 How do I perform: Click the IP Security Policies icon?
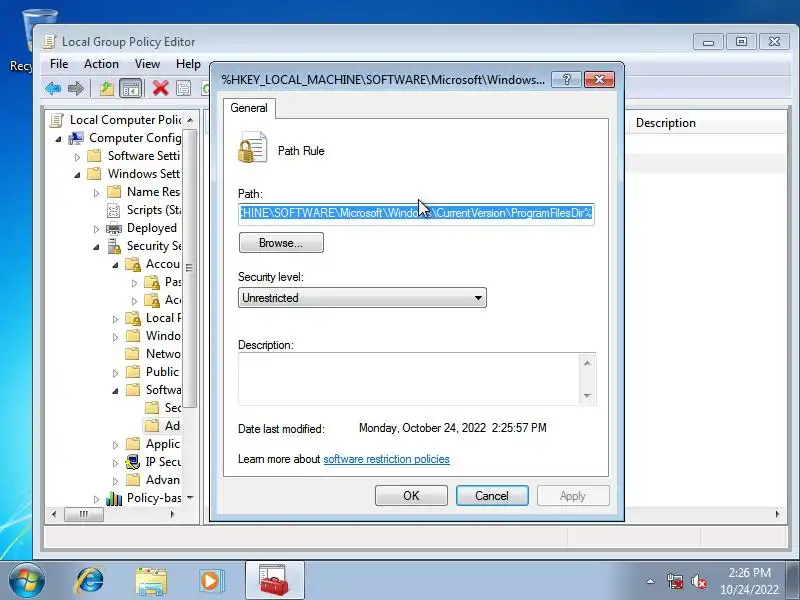tap(133, 462)
